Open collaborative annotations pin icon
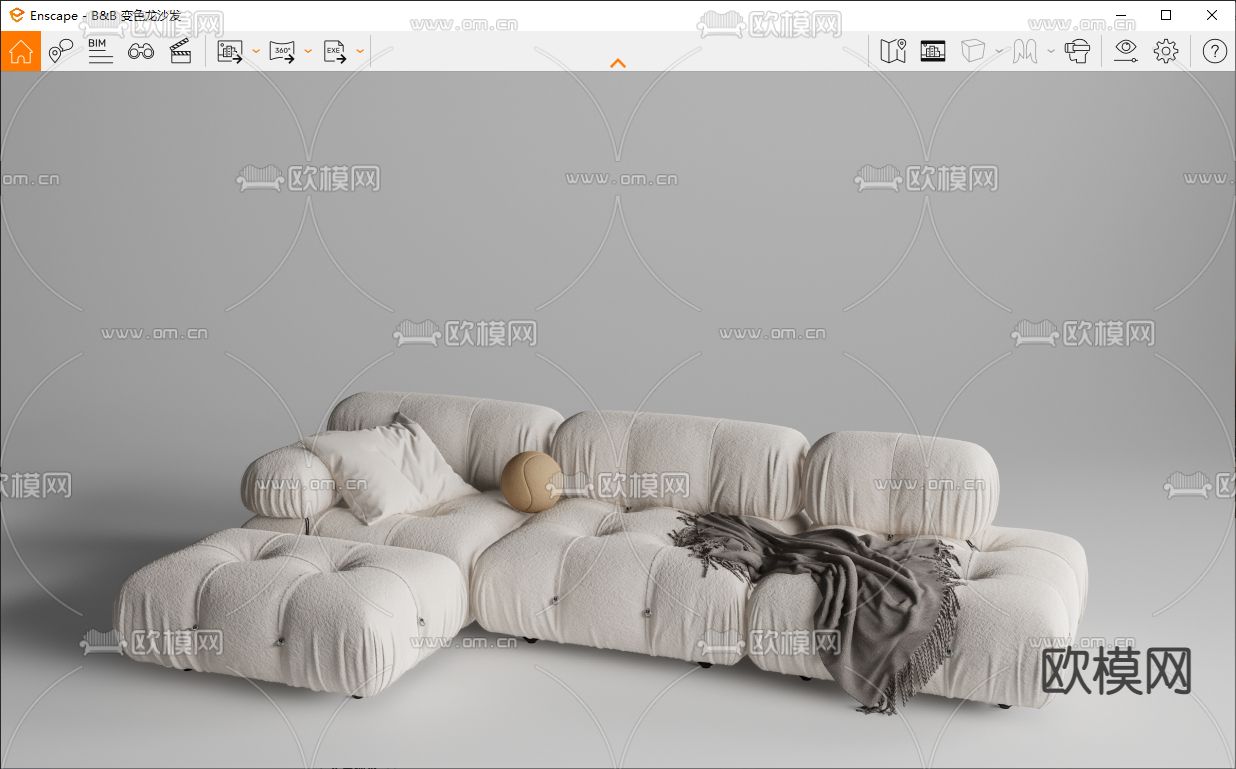The width and height of the screenshot is (1236, 769). pyautogui.click(x=61, y=51)
